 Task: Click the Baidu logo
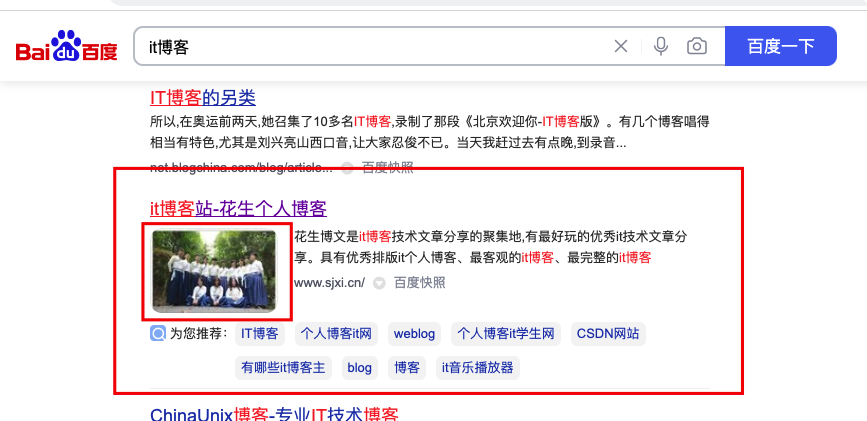(66, 46)
